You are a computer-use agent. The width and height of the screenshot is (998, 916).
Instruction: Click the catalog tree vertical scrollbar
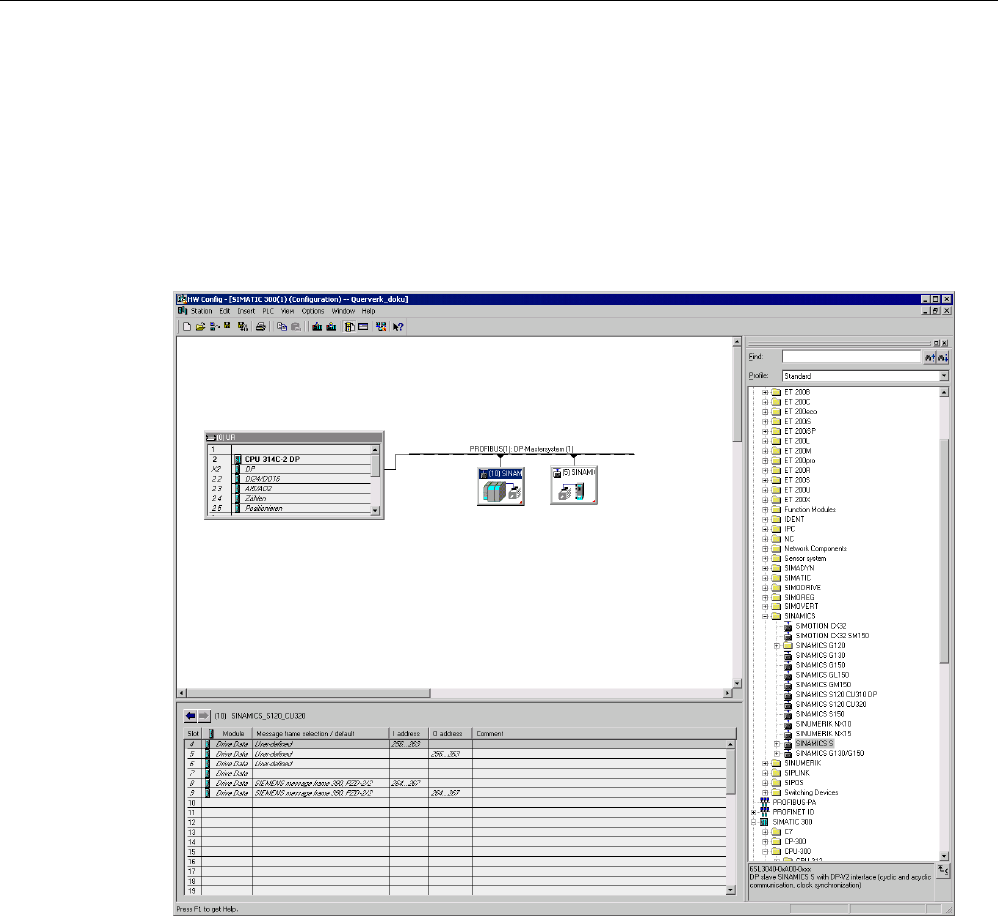944,624
